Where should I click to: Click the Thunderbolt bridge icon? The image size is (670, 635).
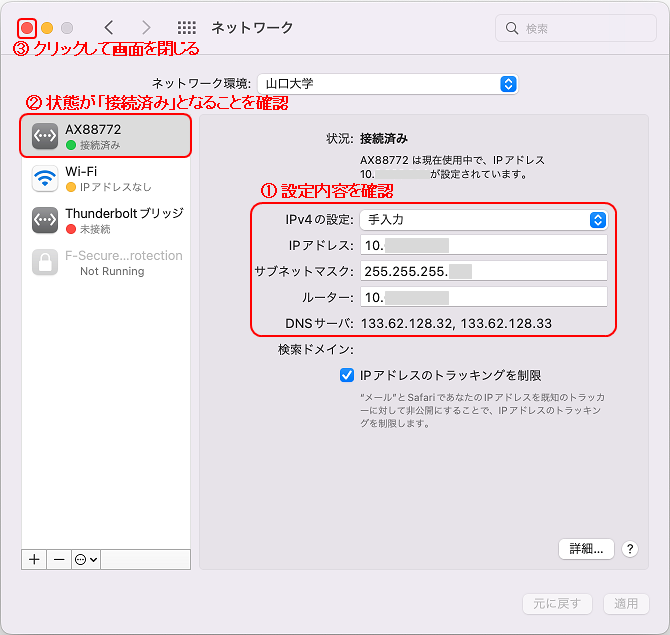pos(45,220)
